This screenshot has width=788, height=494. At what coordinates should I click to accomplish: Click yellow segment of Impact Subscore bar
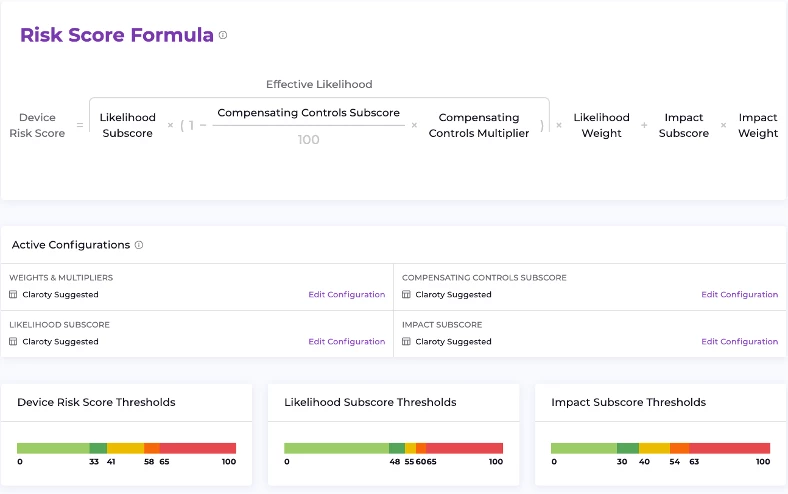coord(654,448)
